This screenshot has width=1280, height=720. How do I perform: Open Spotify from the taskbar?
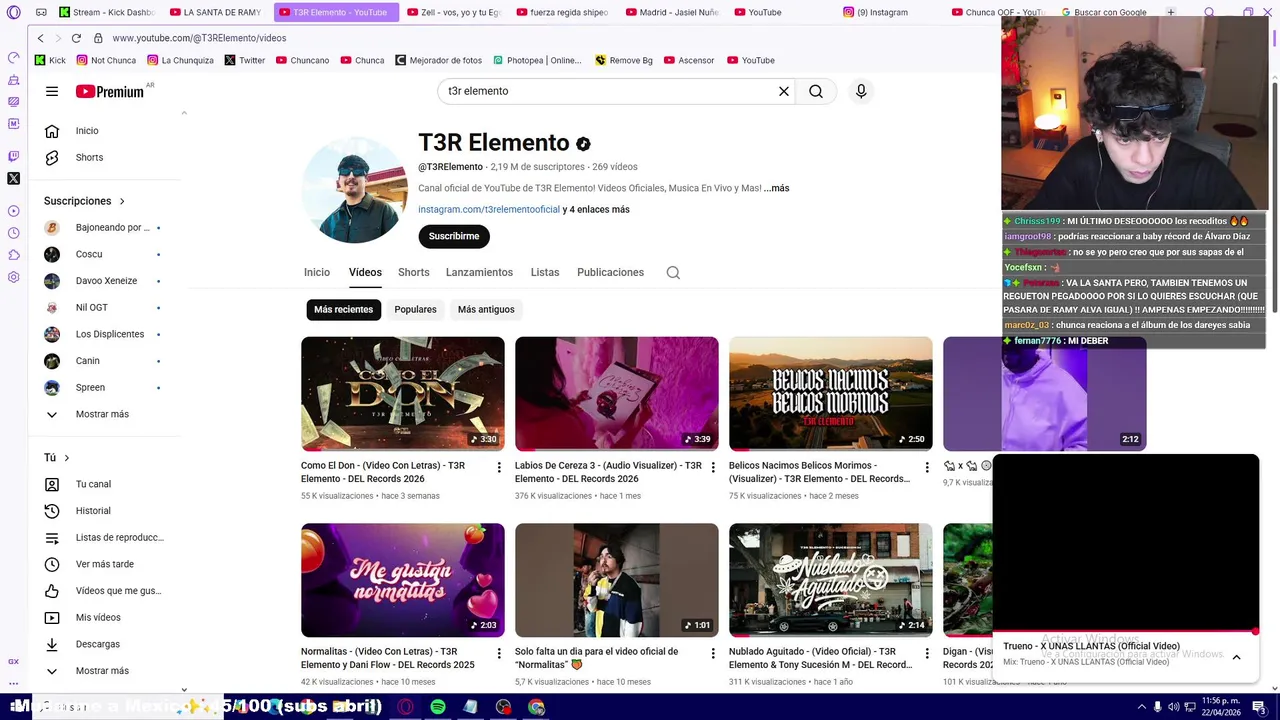438,707
